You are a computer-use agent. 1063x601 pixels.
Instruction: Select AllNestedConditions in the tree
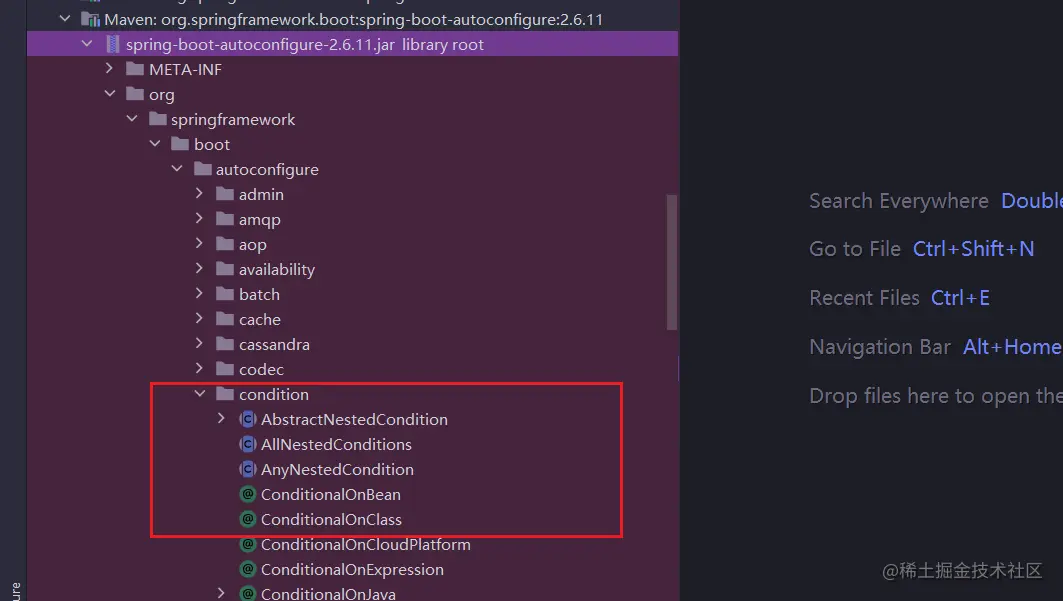(x=336, y=444)
